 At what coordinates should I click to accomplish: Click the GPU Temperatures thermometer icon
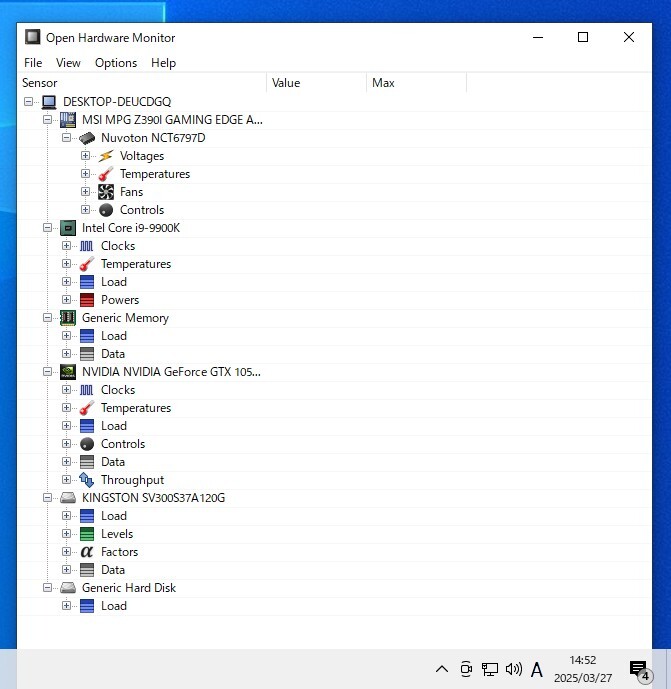(87, 408)
